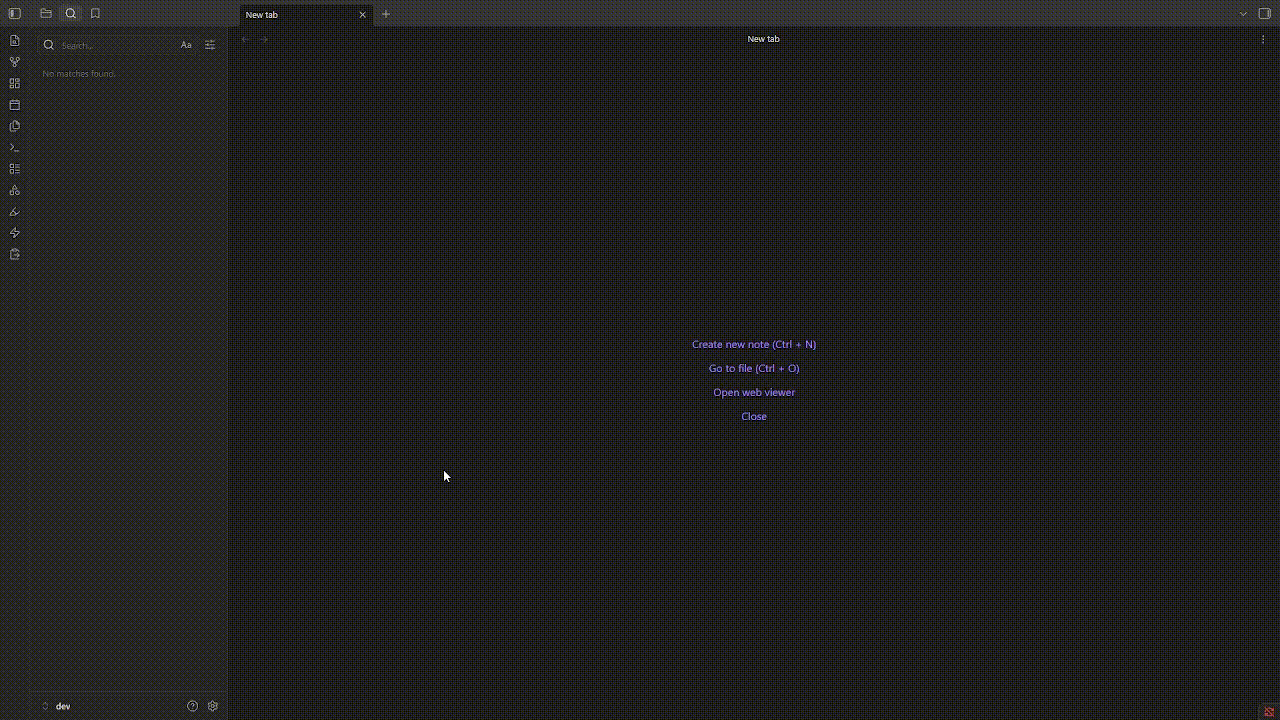
Task: Click the pen signature ribbon icon
Action: [14, 212]
